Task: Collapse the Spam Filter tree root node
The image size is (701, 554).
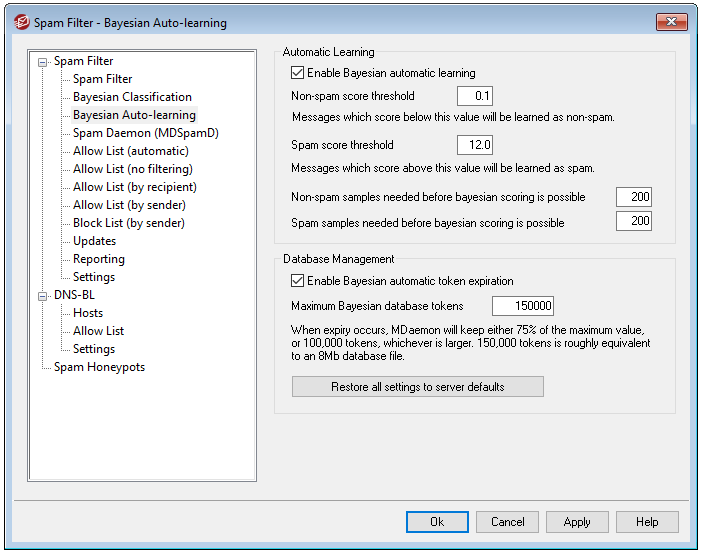Action: [x=43, y=61]
